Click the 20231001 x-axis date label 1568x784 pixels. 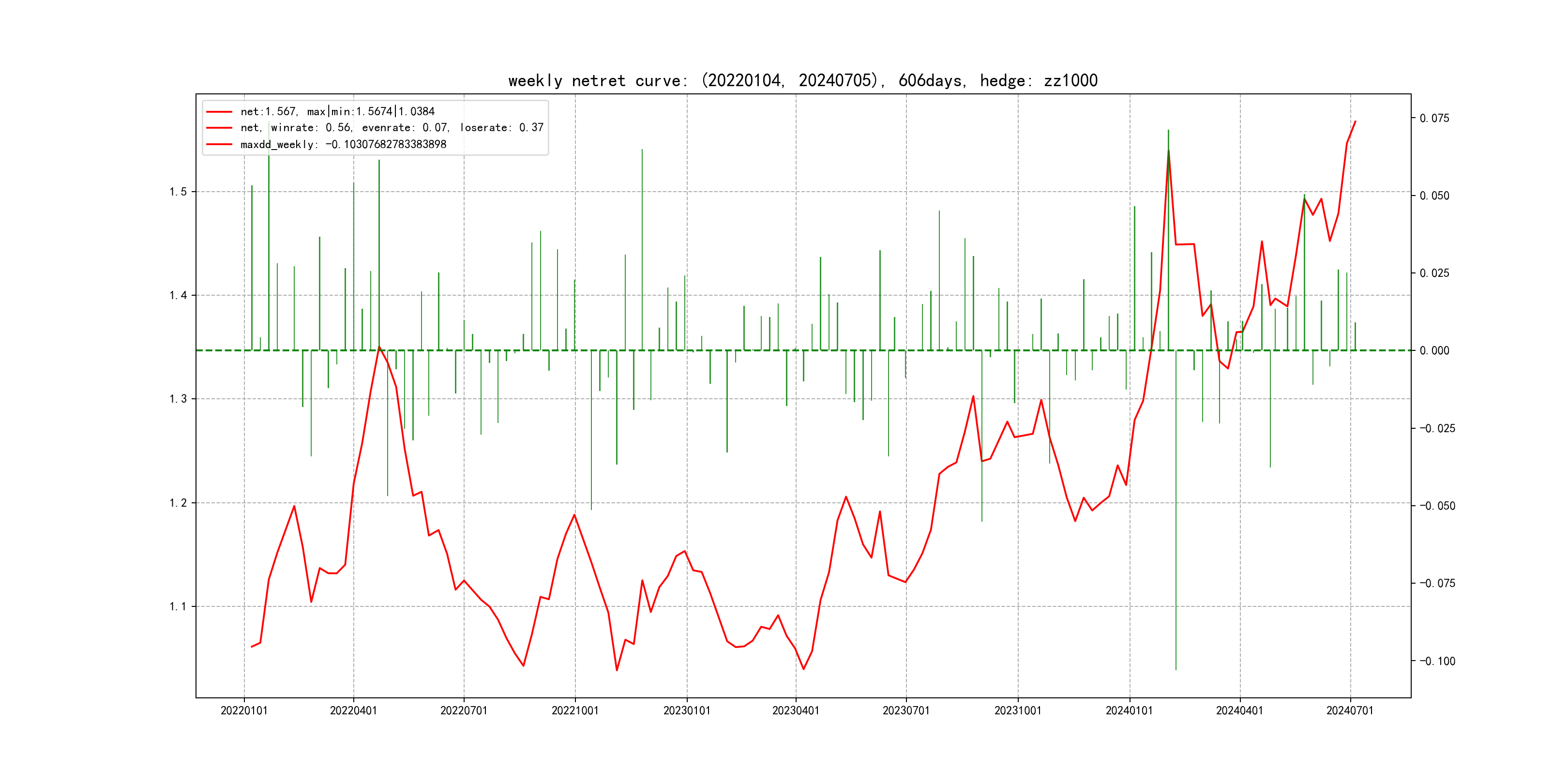click(x=1018, y=711)
